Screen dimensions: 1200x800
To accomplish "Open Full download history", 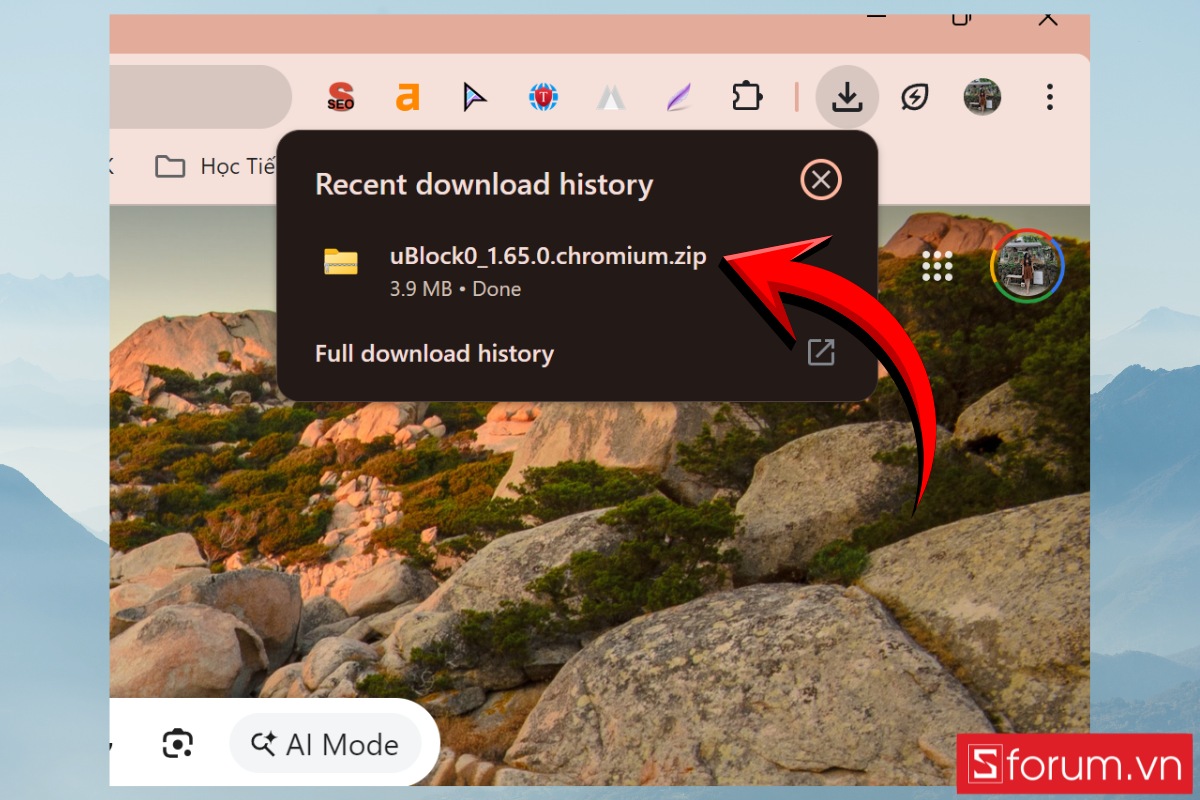I will pos(434,353).
